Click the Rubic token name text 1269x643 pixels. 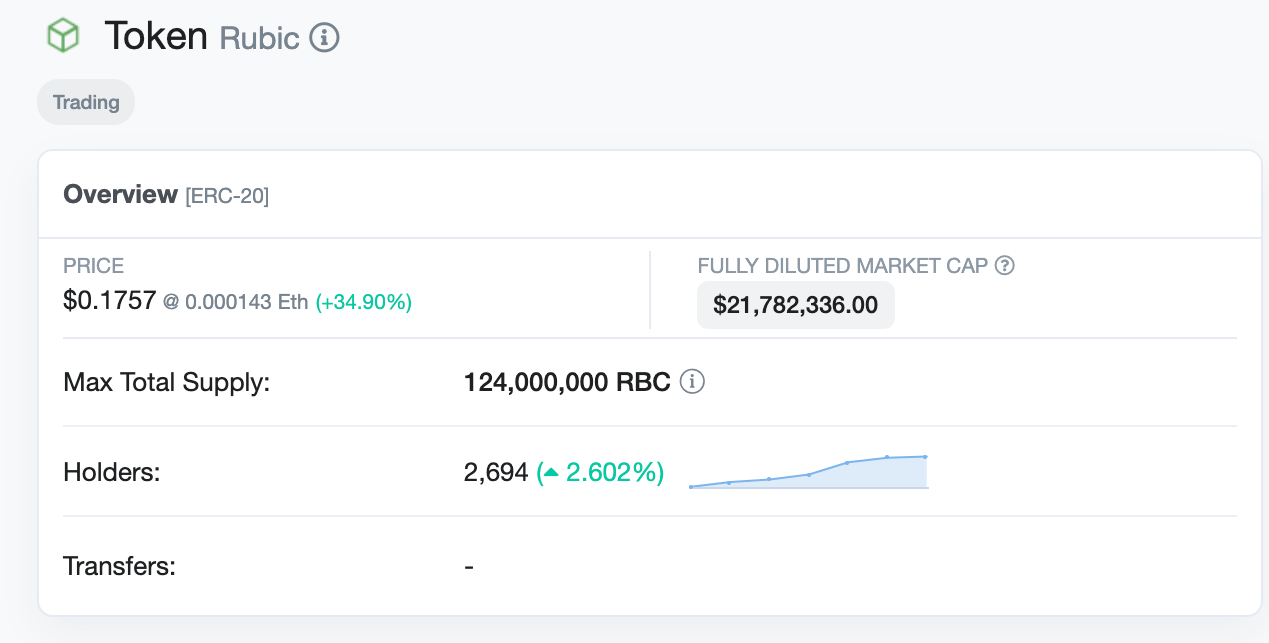(x=259, y=38)
